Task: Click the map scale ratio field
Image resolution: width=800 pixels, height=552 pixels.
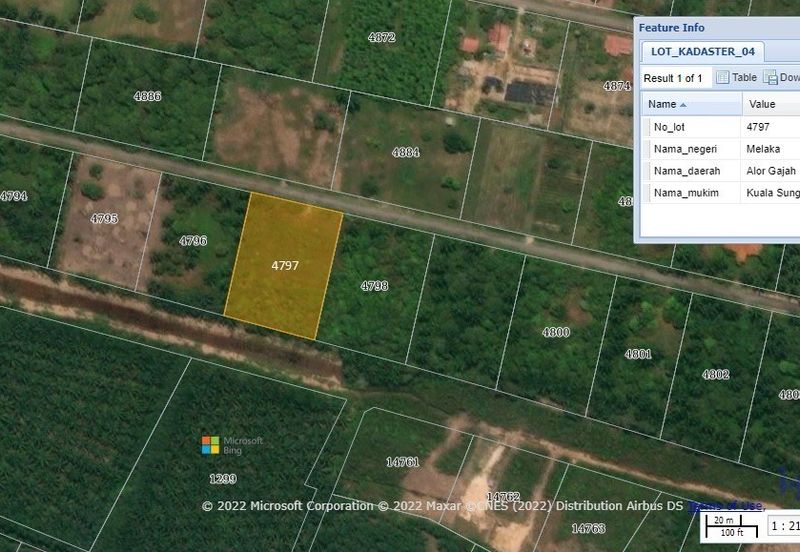Action: (x=784, y=526)
